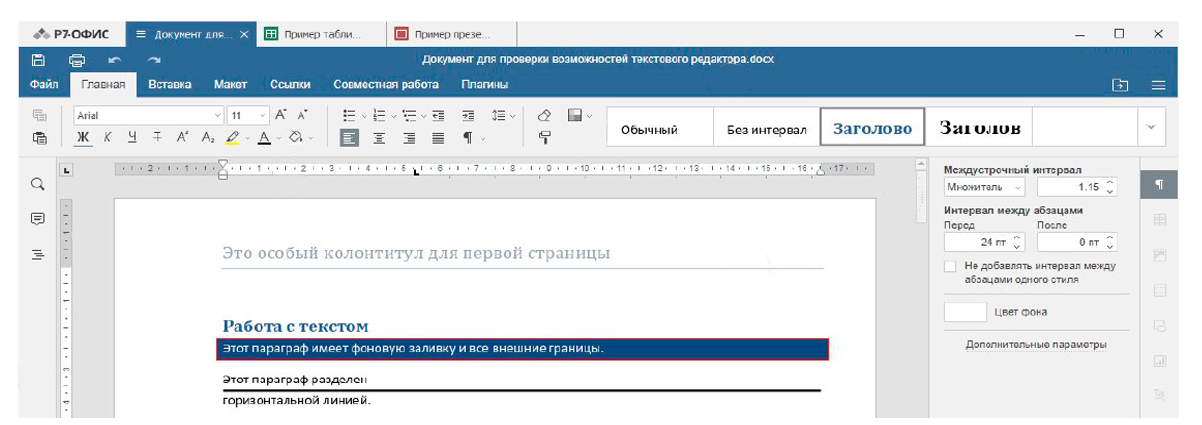Undo the last action

tap(115, 60)
